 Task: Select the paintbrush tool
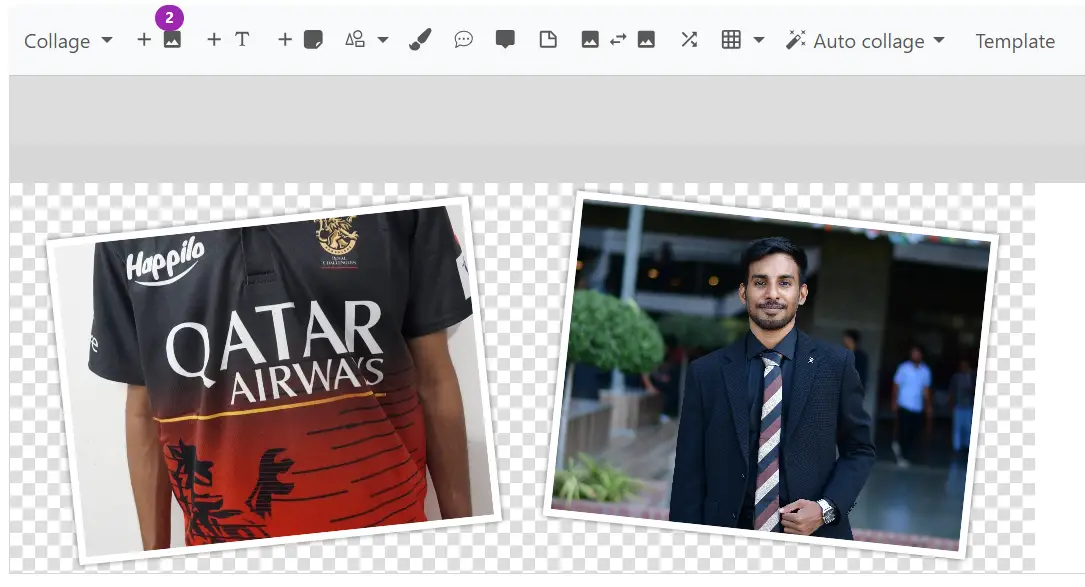pos(420,39)
